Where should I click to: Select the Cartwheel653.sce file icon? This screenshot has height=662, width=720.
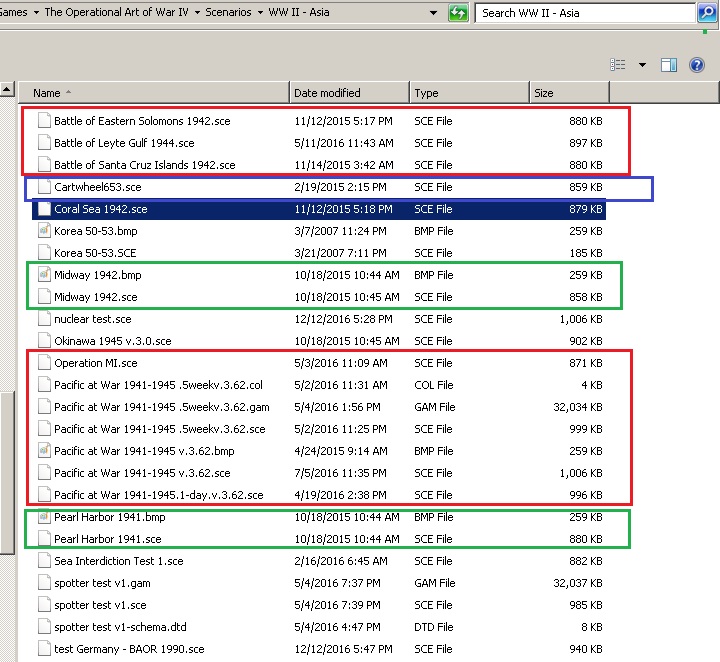(44, 187)
